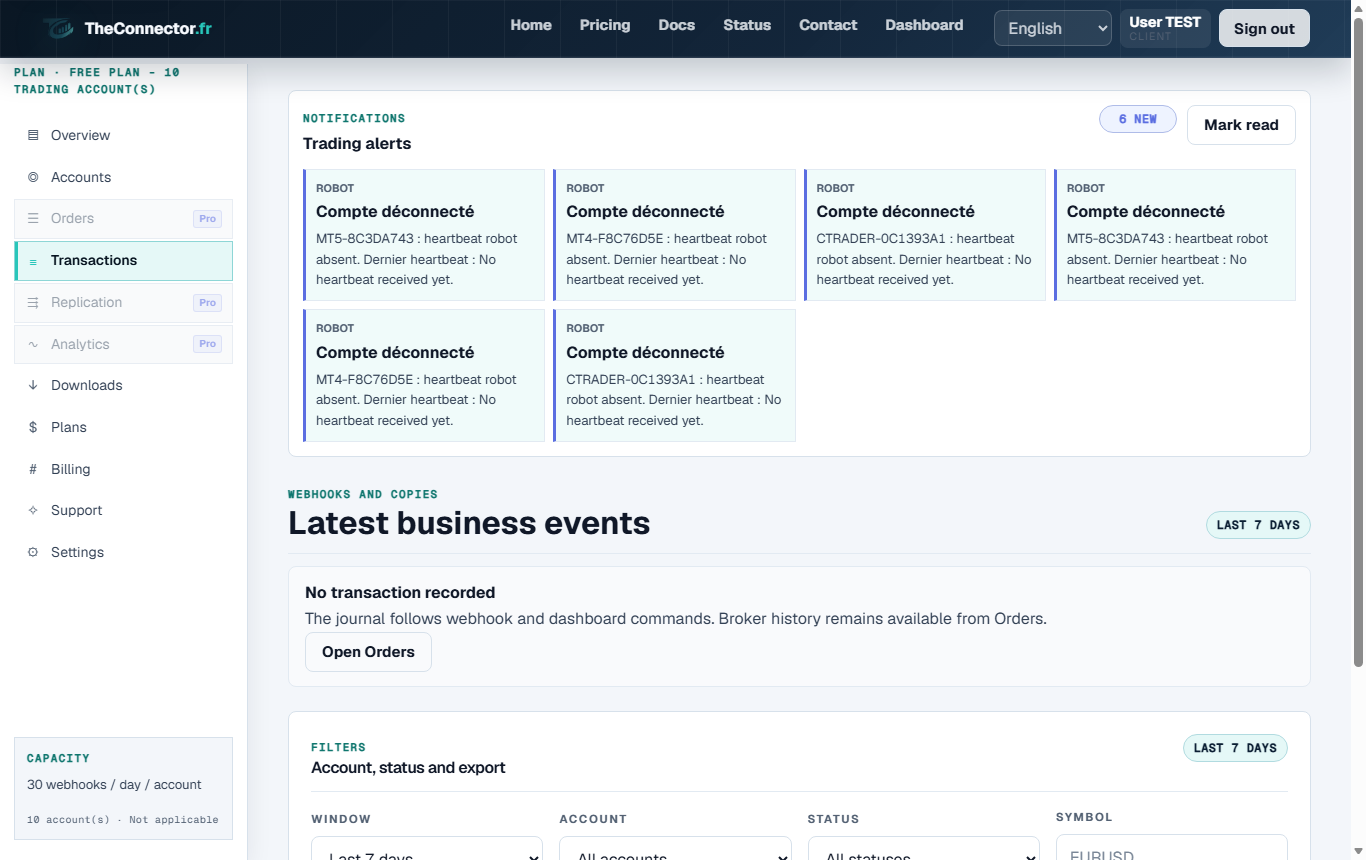Open Status in the top navigation
The width and height of the screenshot is (1366, 860).
click(747, 25)
